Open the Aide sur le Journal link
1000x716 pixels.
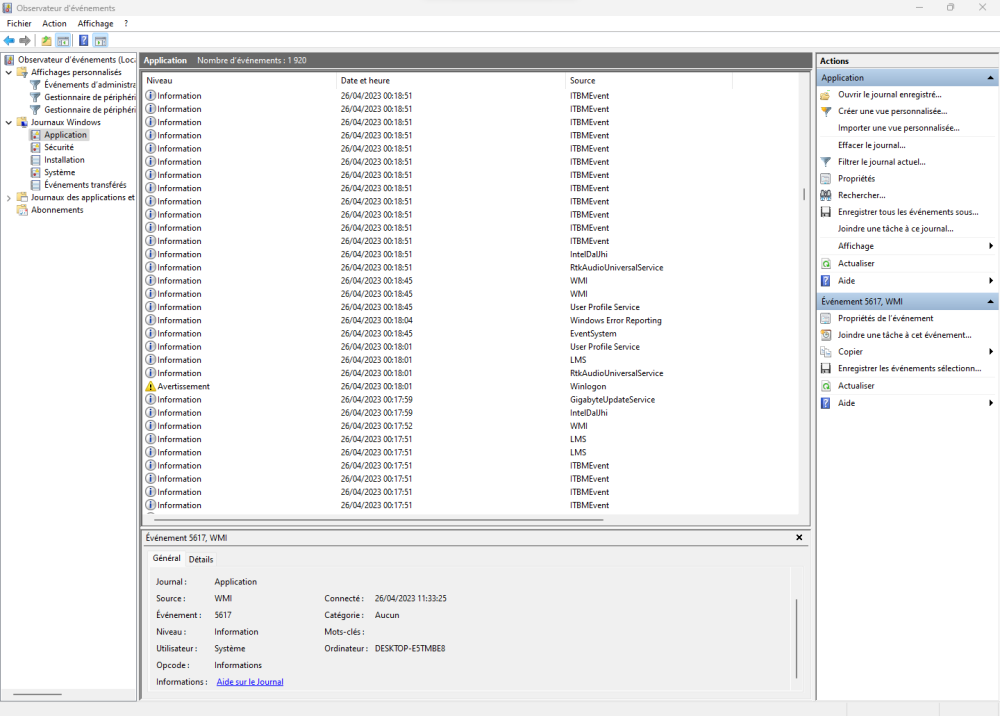pyautogui.click(x=250, y=682)
